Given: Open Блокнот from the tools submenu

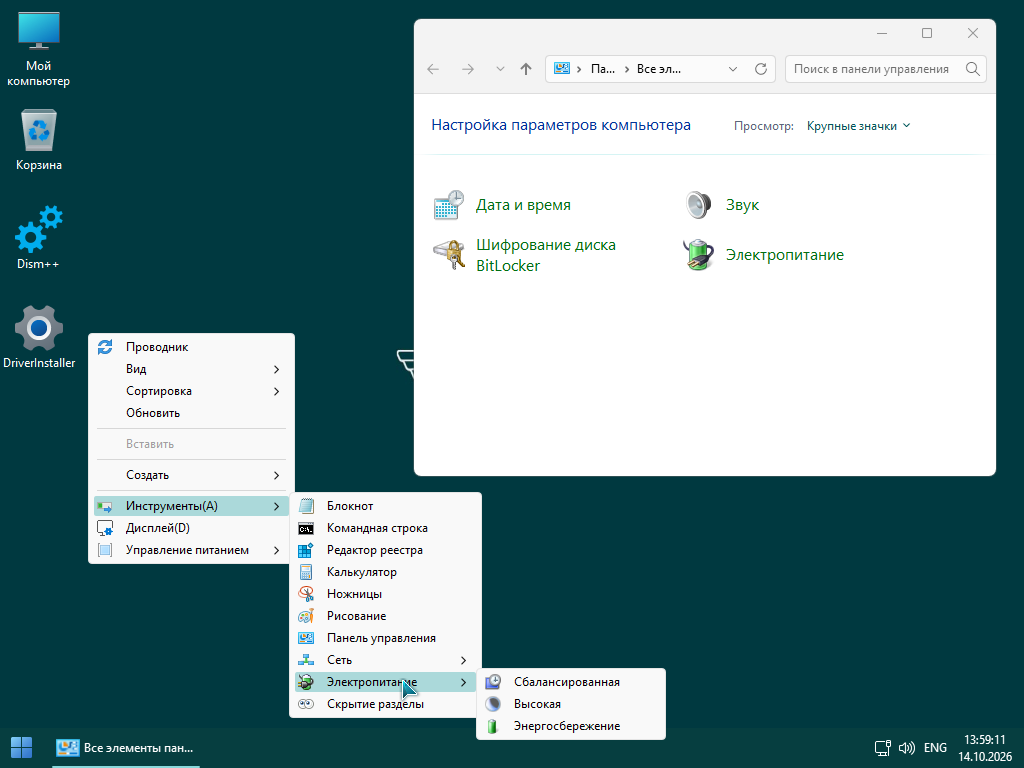Looking at the screenshot, I should click(x=385, y=506).
